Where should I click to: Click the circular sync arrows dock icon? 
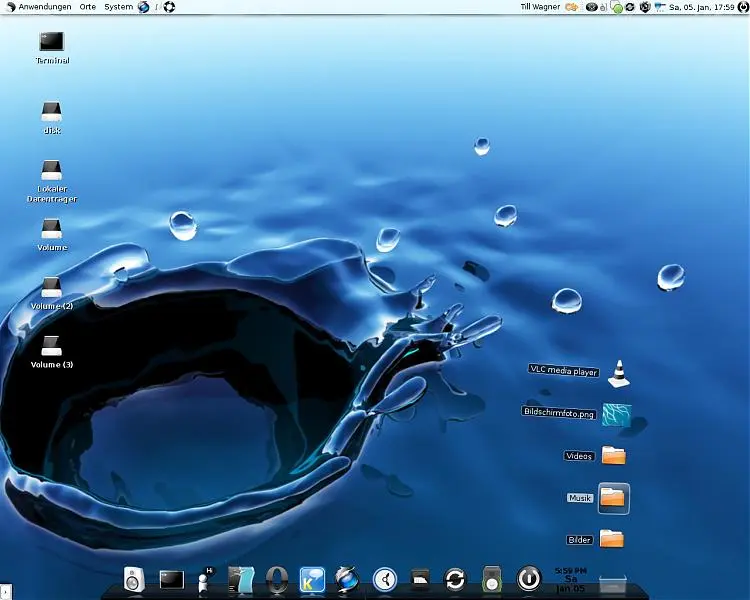click(x=455, y=579)
